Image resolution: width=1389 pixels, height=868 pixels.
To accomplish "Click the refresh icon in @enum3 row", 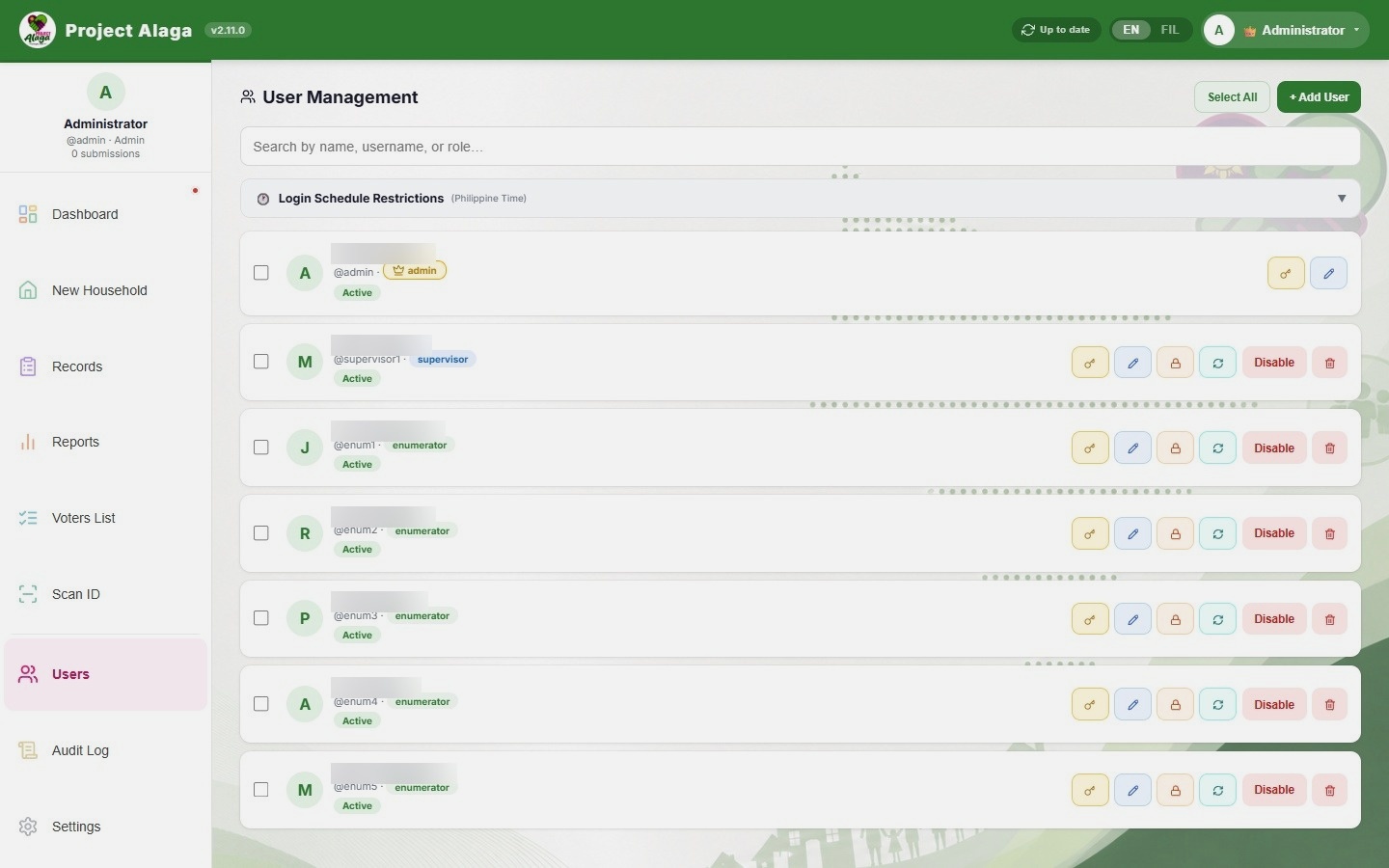I will tap(1217, 619).
